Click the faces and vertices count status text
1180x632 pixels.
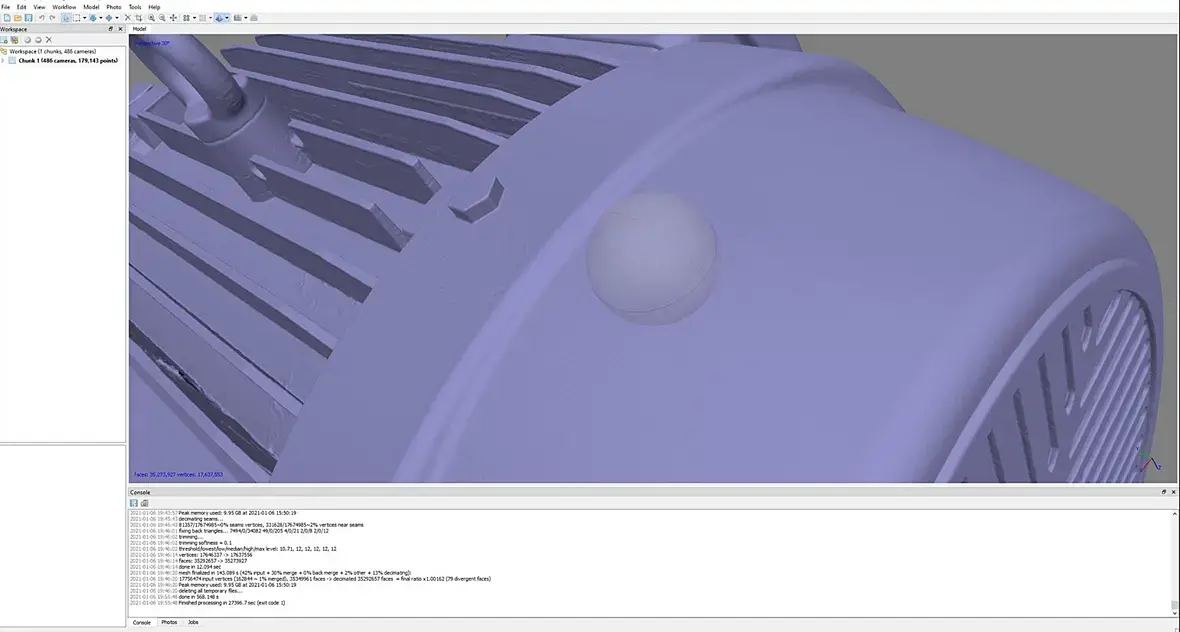[178, 475]
